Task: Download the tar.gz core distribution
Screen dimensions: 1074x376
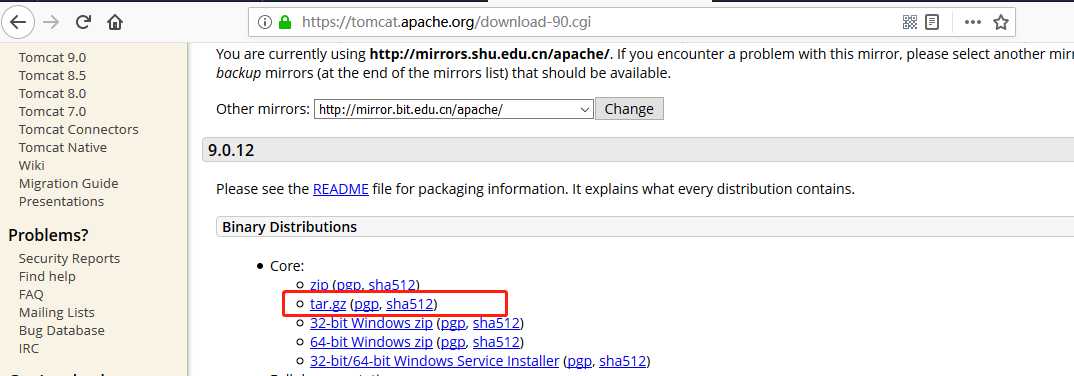Action: coord(327,304)
